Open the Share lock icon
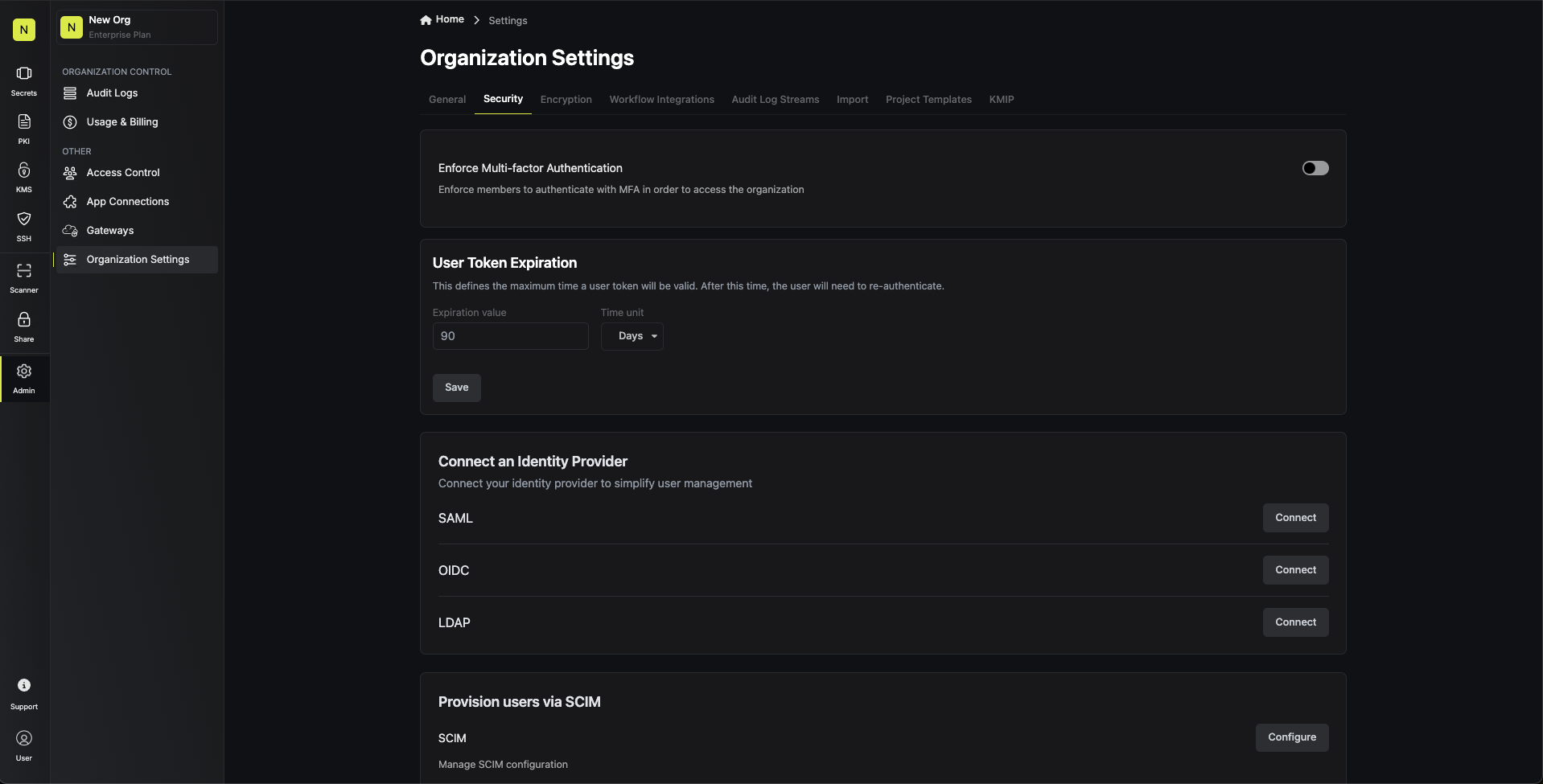Viewport: 1543px width, 784px height. (24, 319)
